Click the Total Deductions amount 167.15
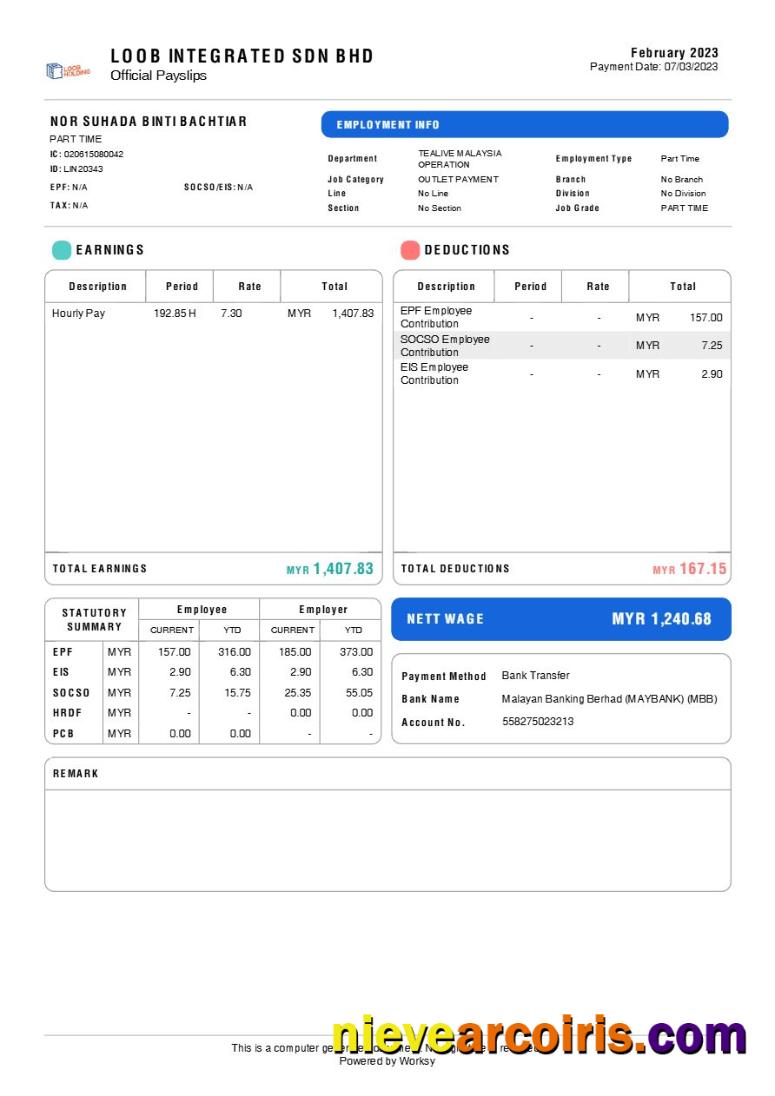The height and width of the screenshot is (1096, 775). pos(702,569)
